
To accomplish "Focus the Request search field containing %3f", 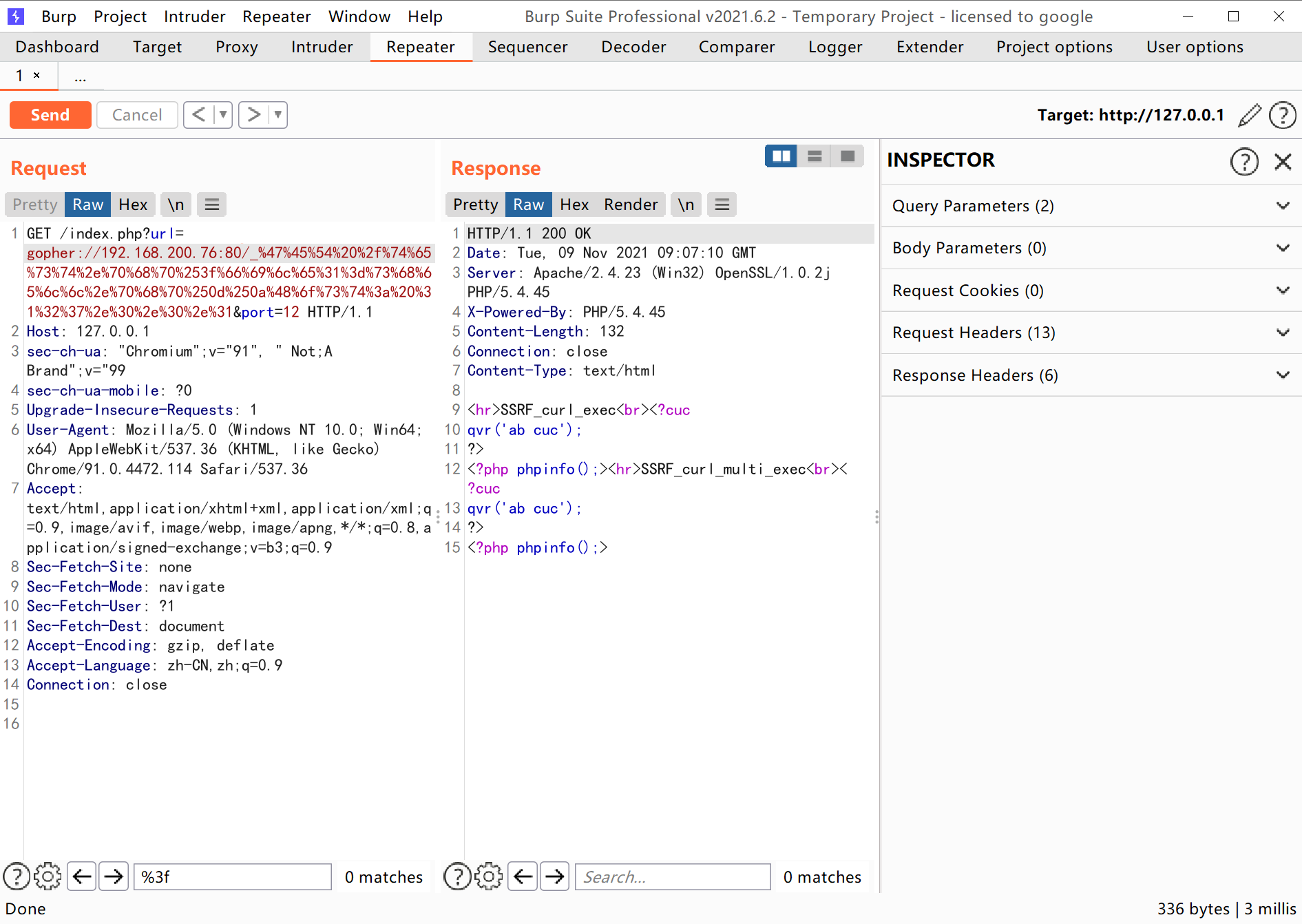I will [233, 876].
